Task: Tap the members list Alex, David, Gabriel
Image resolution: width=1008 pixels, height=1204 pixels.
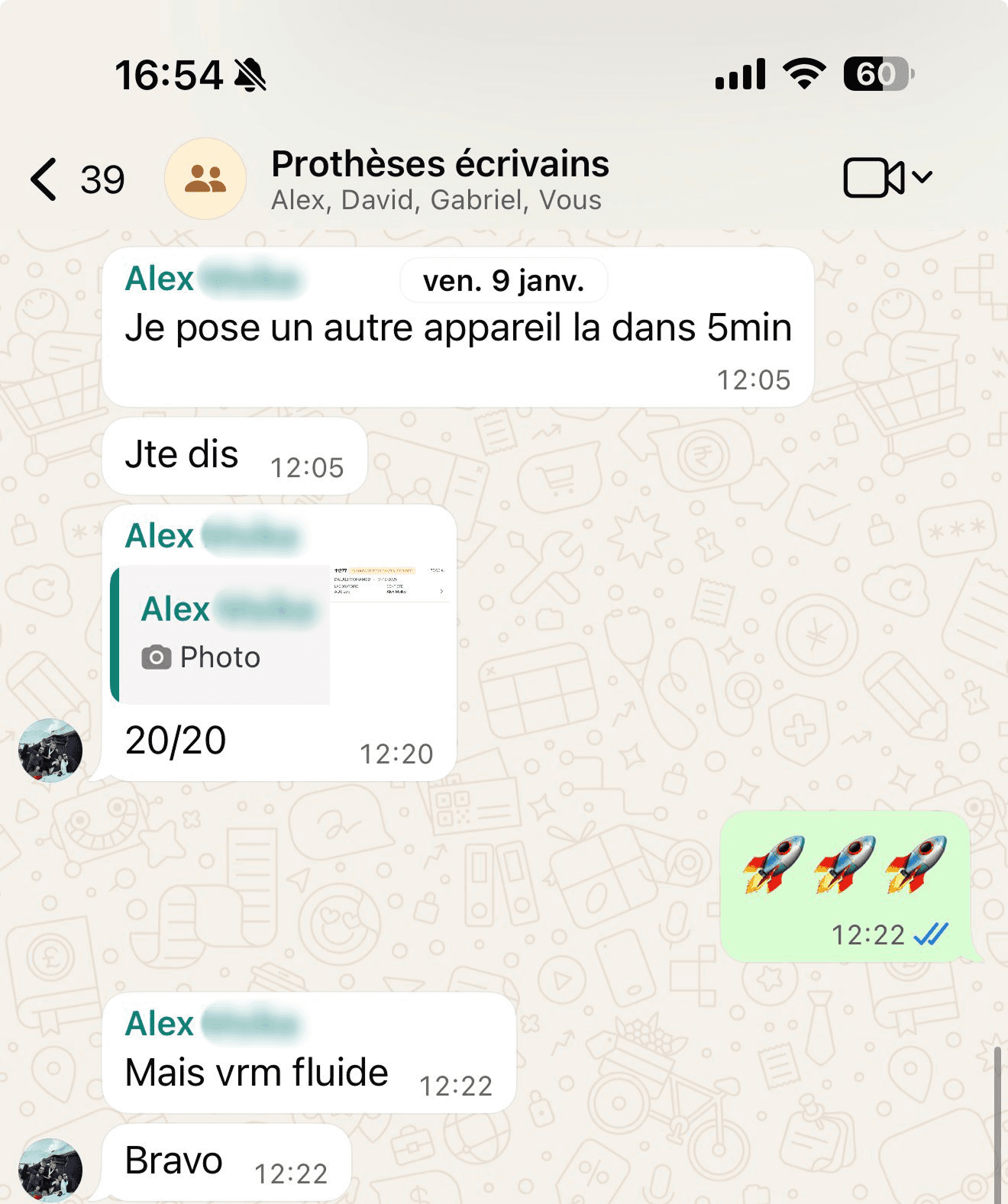Action: pyautogui.click(x=436, y=200)
